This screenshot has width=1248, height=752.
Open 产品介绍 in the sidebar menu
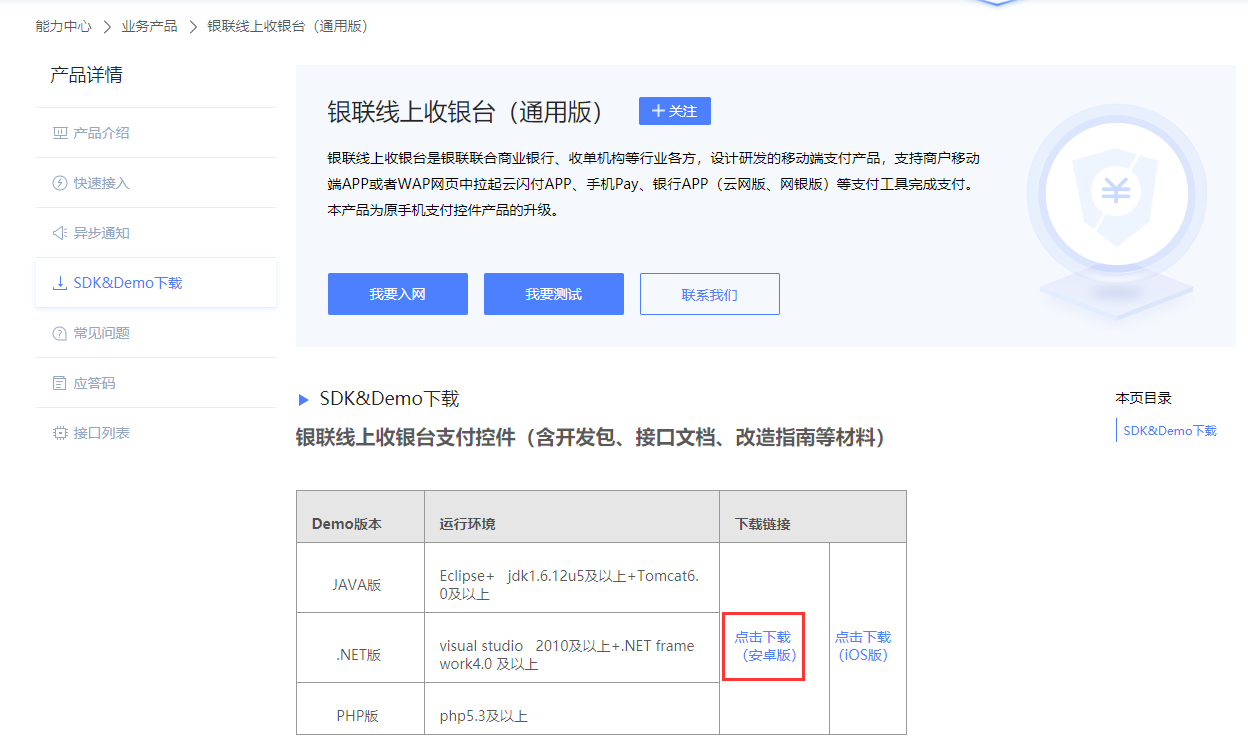click(156, 133)
